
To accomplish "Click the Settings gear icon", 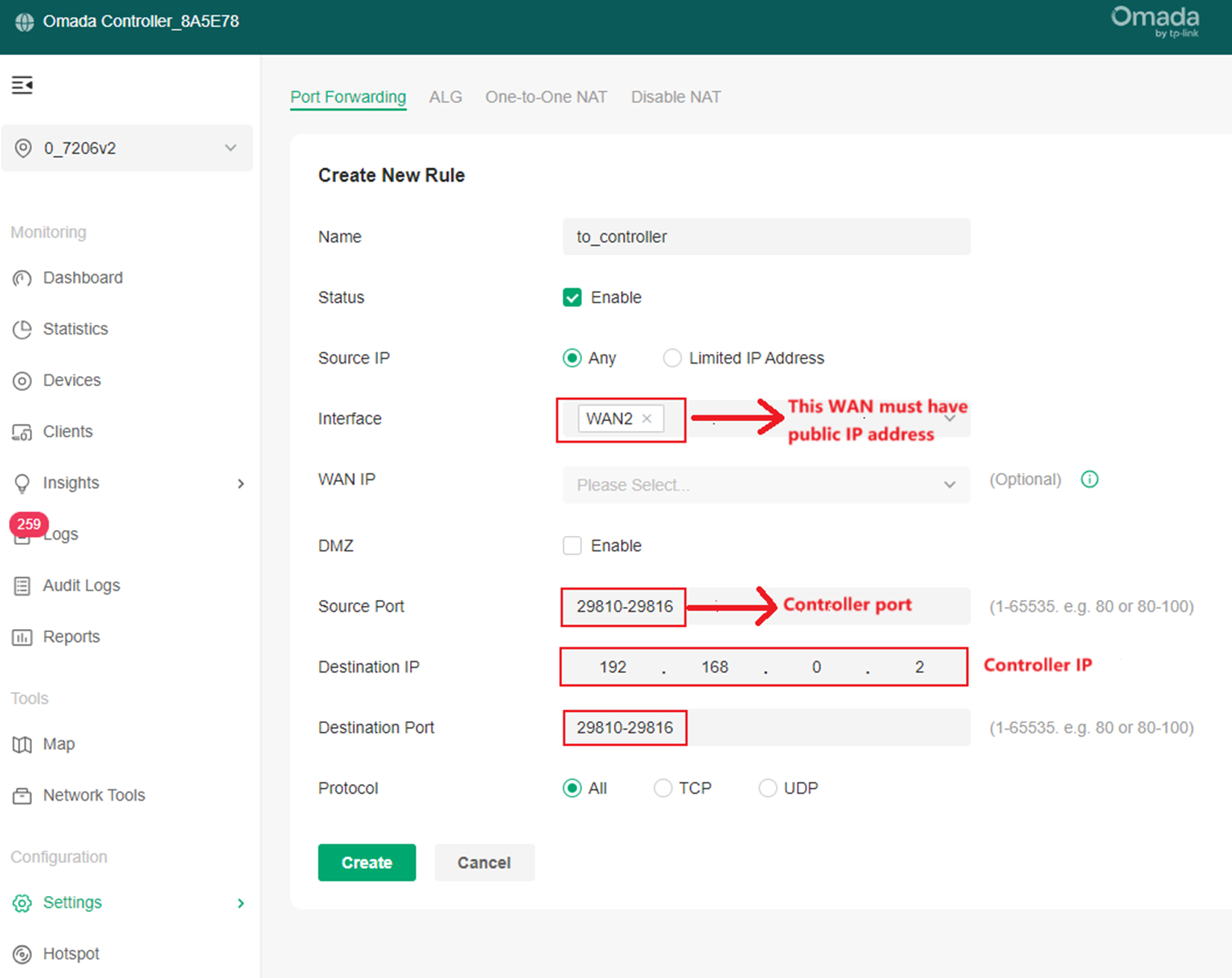I will [x=22, y=903].
